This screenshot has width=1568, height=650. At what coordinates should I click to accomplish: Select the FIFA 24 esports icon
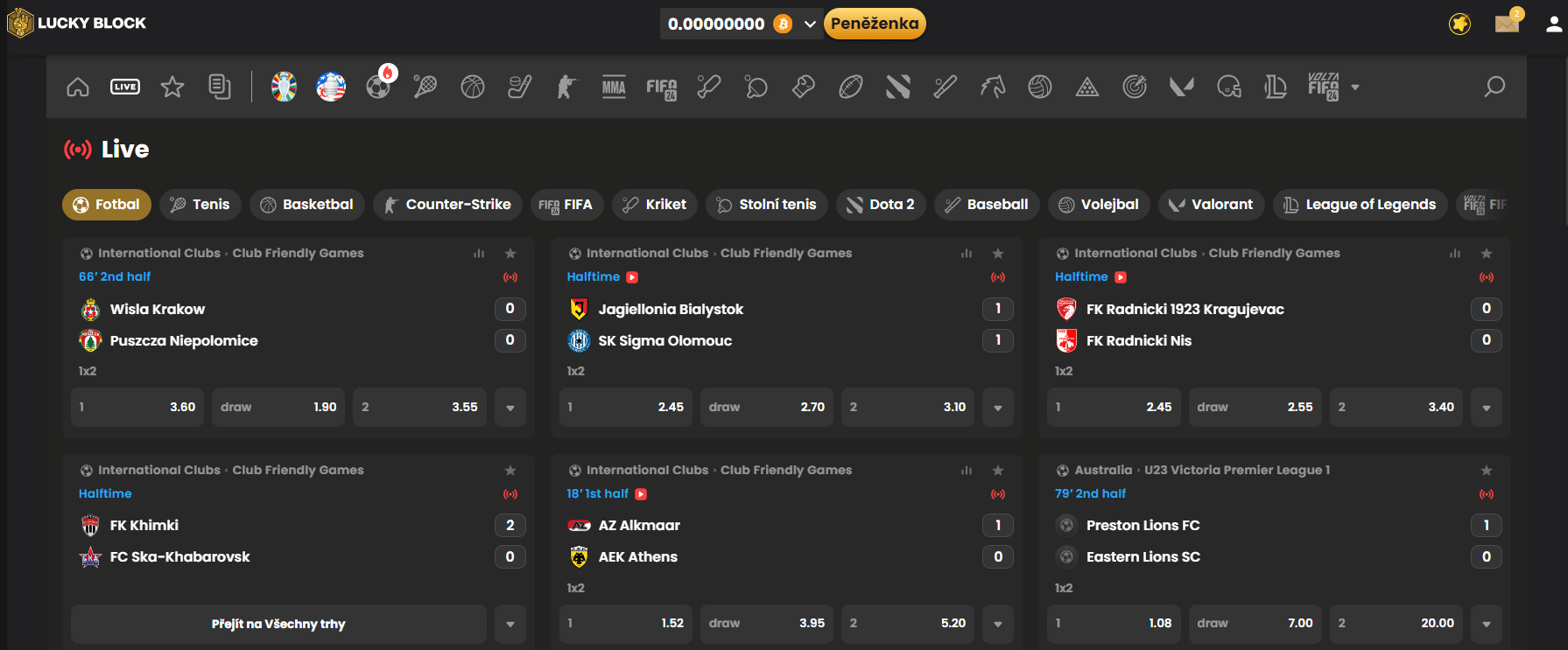coord(662,87)
